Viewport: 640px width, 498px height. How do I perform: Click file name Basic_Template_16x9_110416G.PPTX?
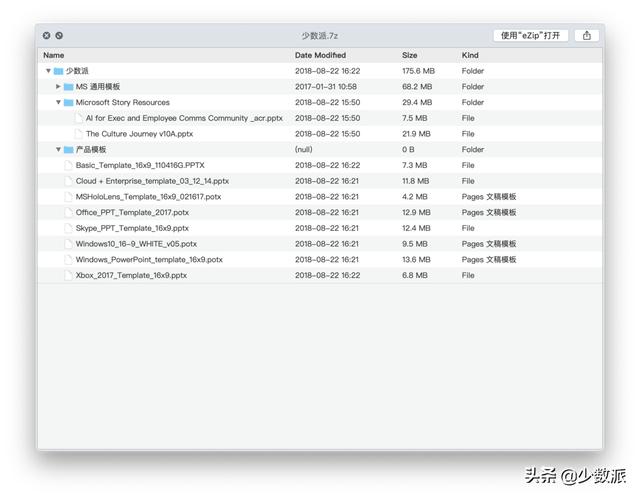tap(140, 165)
